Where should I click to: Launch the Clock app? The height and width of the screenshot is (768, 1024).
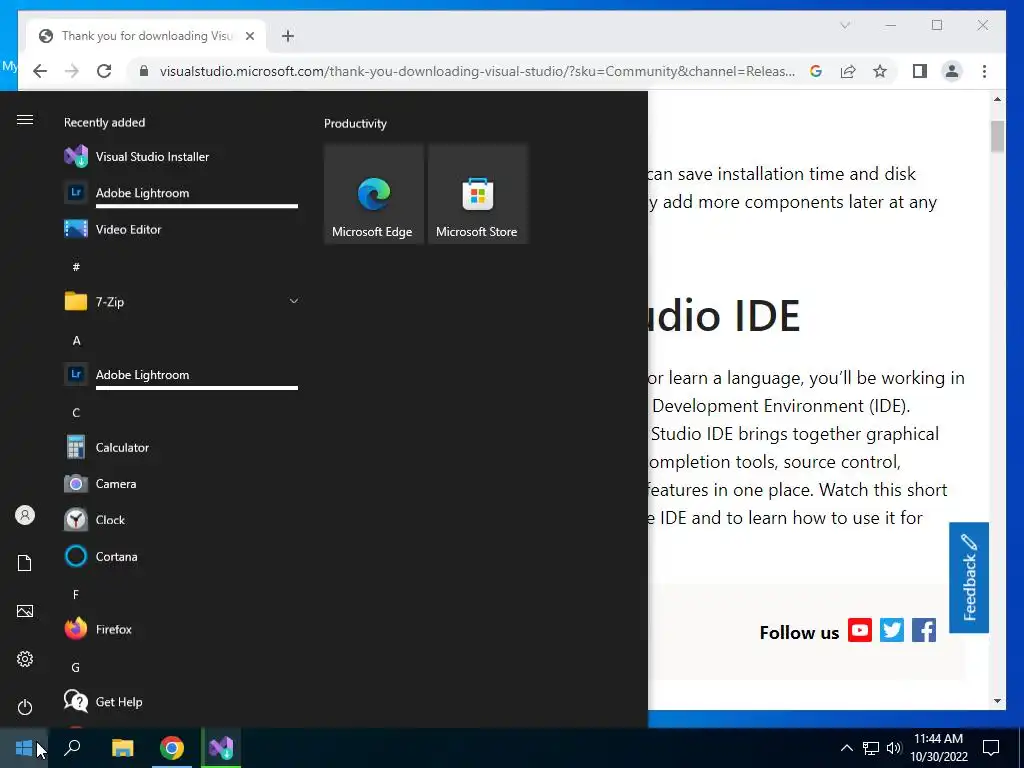click(181, 520)
